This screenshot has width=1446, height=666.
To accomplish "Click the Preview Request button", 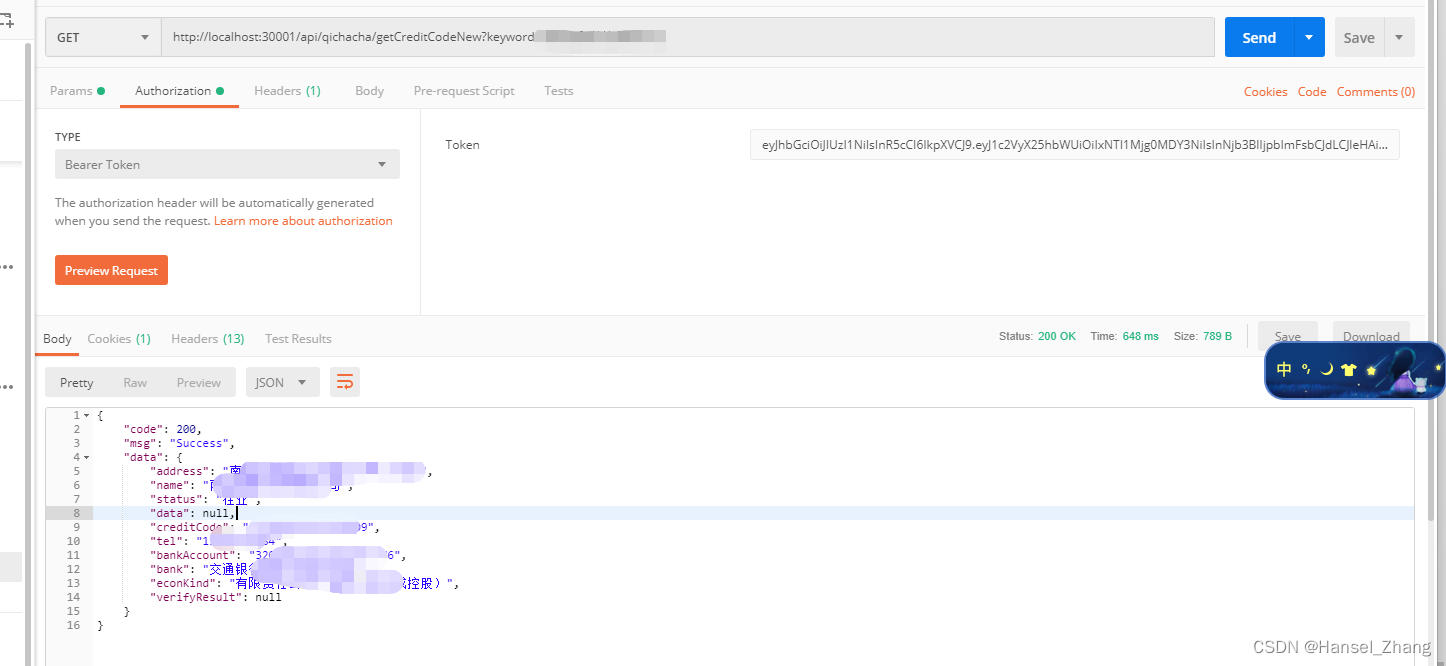I will [111, 270].
